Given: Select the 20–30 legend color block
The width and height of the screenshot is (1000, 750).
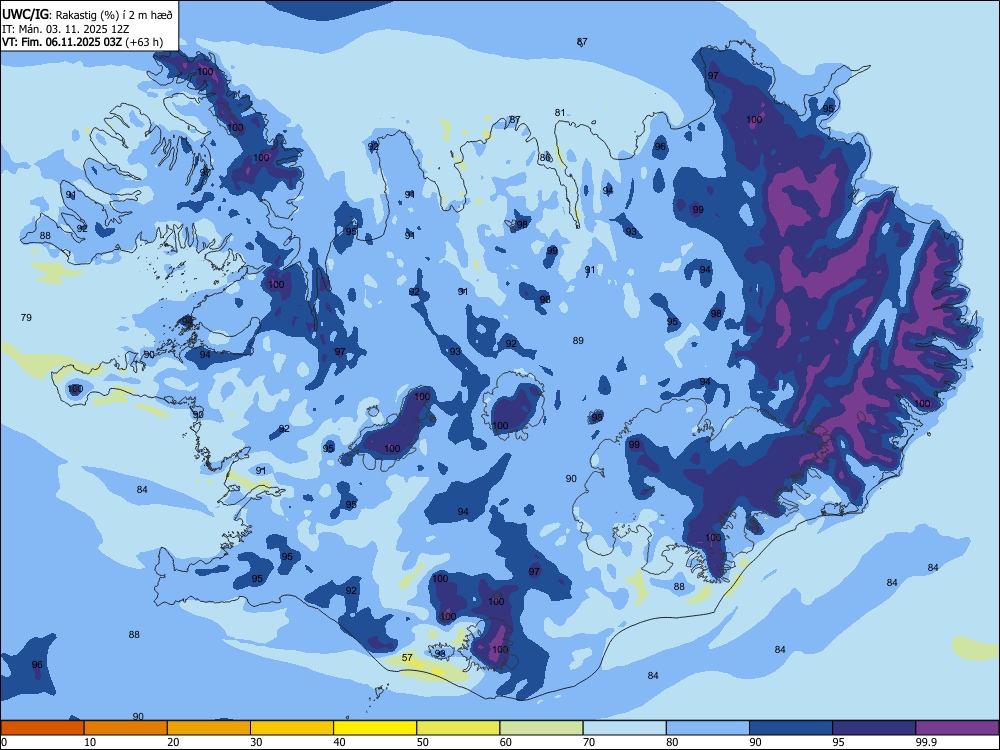Looking at the screenshot, I should [209, 728].
